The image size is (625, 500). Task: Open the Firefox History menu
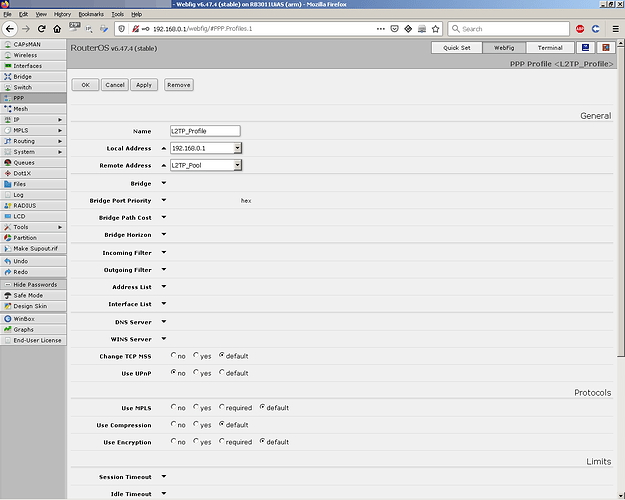pyautogui.click(x=62, y=14)
